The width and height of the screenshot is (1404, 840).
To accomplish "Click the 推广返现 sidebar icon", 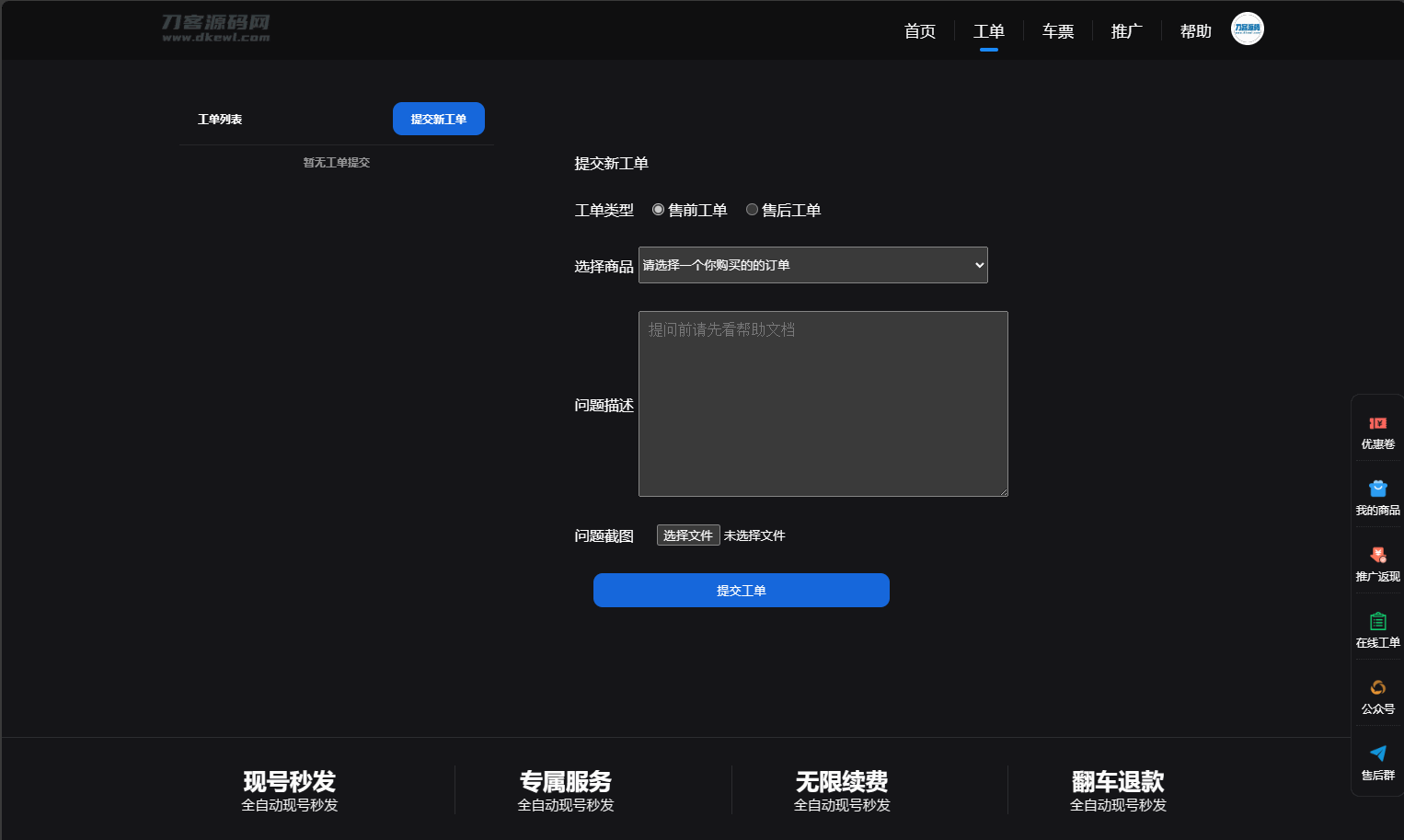I will click(1377, 556).
